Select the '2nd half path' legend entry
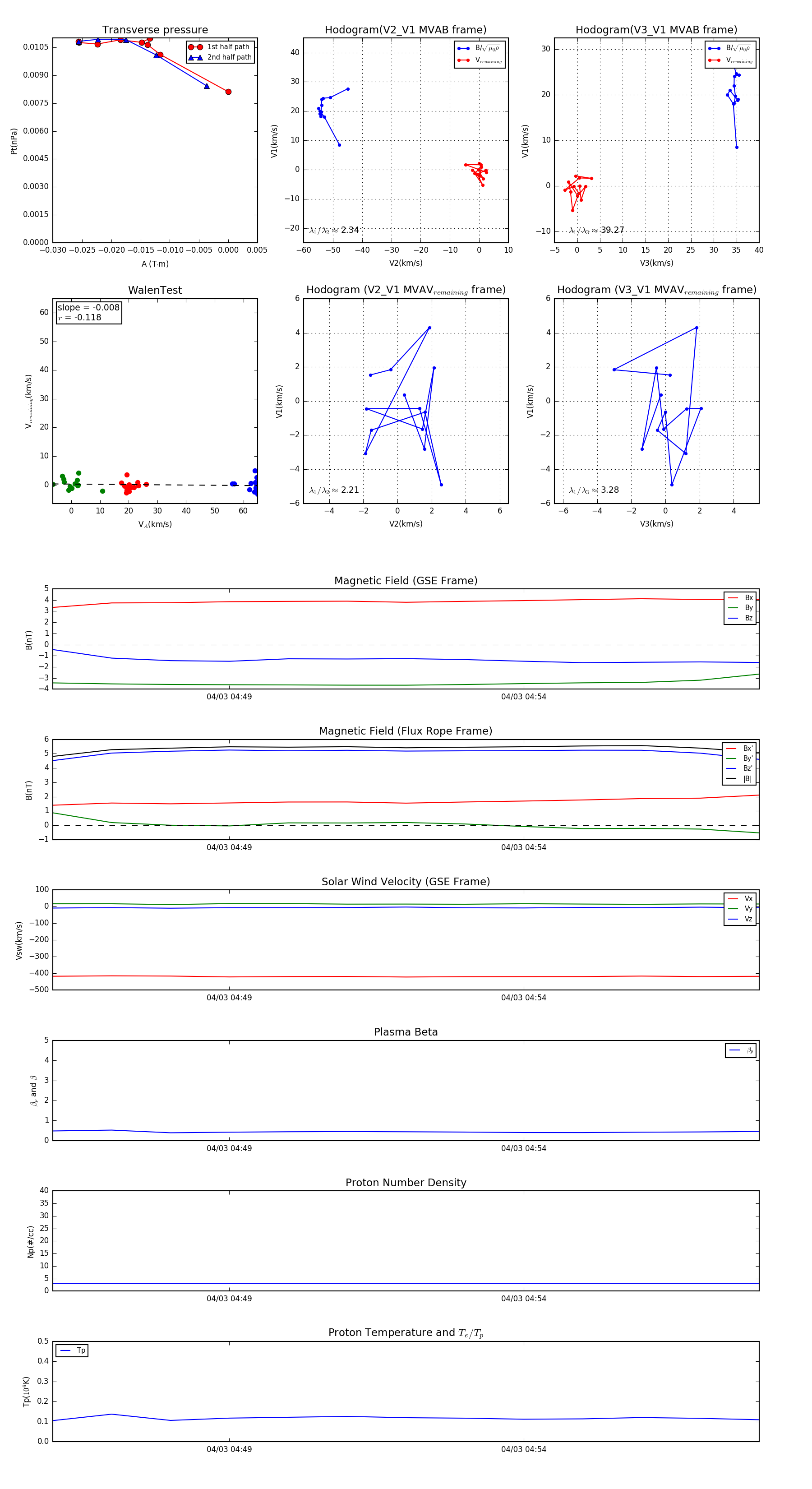This screenshot has width=812, height=1489. tap(220, 57)
